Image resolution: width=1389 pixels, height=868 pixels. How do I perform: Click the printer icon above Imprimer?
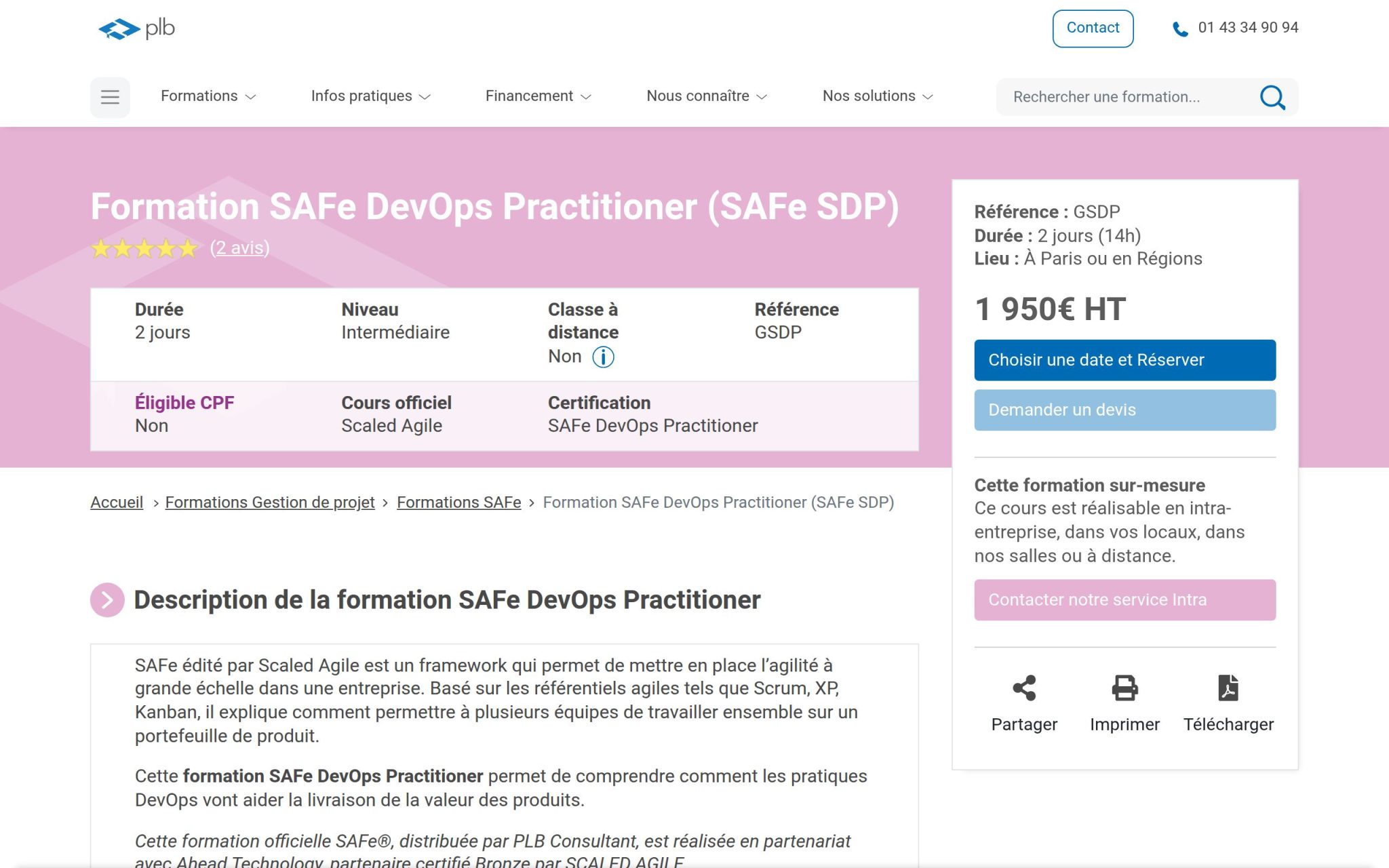[x=1124, y=688]
